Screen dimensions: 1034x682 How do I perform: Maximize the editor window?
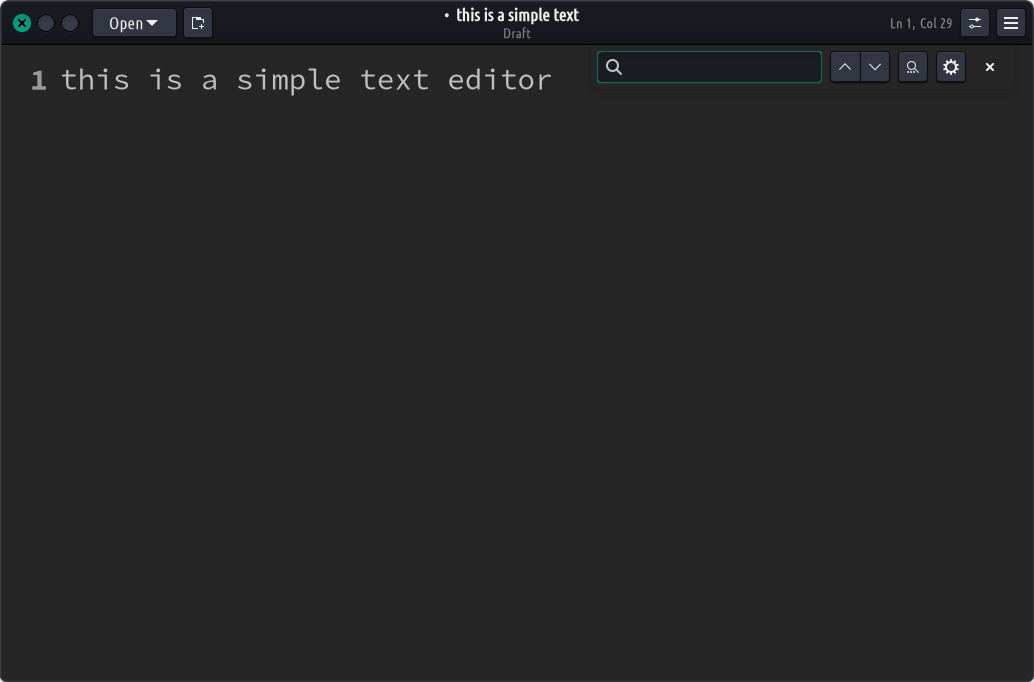[69, 22]
